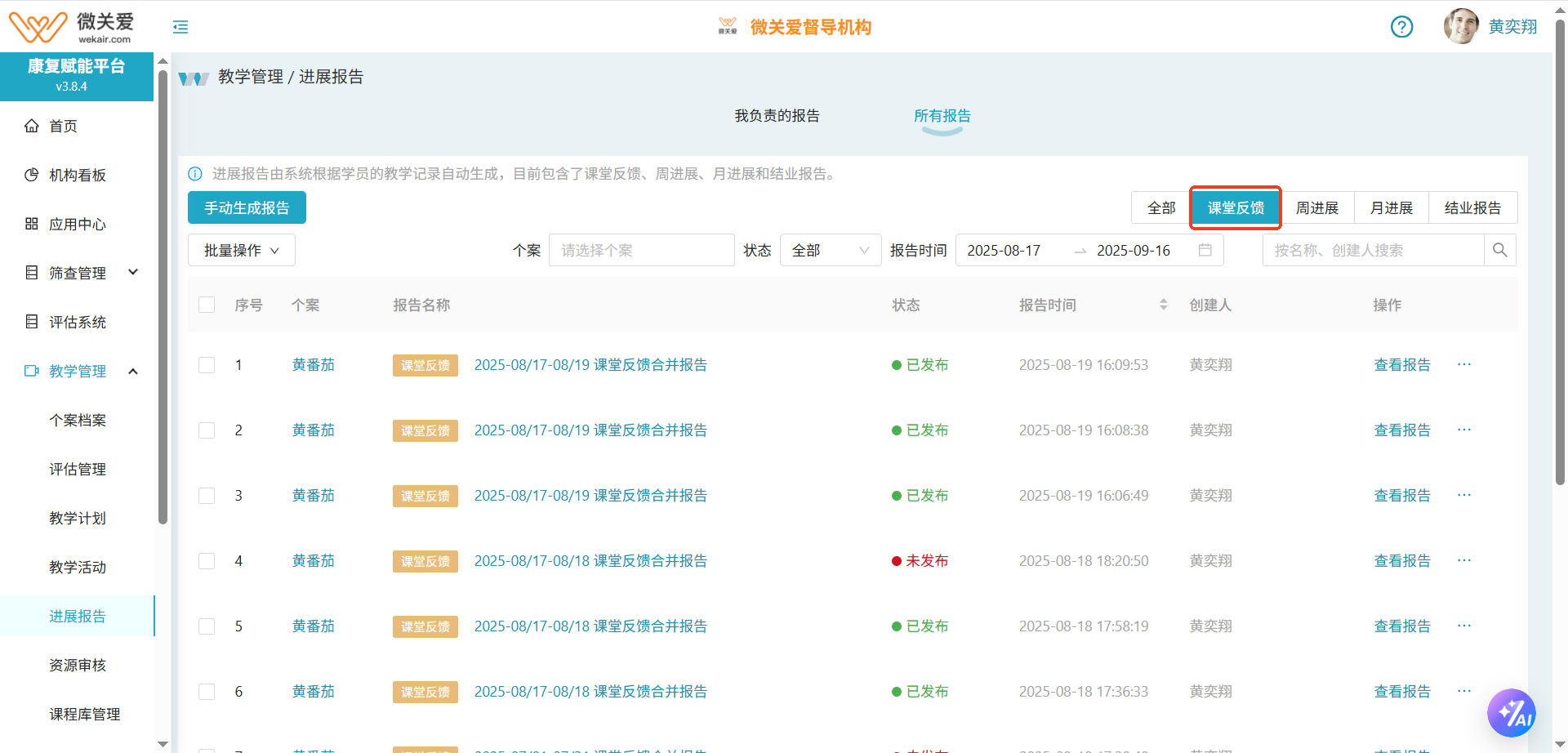This screenshot has width=1568, height=753.
Task: Open the calendar icon in date range
Action: (x=1205, y=250)
